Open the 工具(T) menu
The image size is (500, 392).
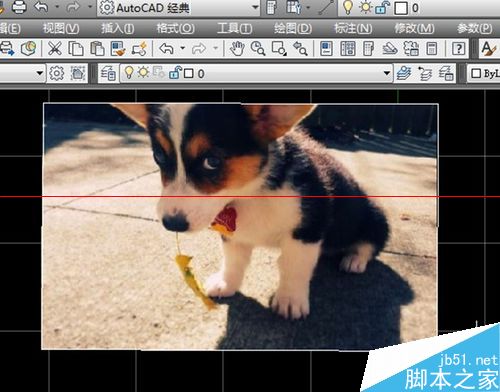click(x=234, y=29)
